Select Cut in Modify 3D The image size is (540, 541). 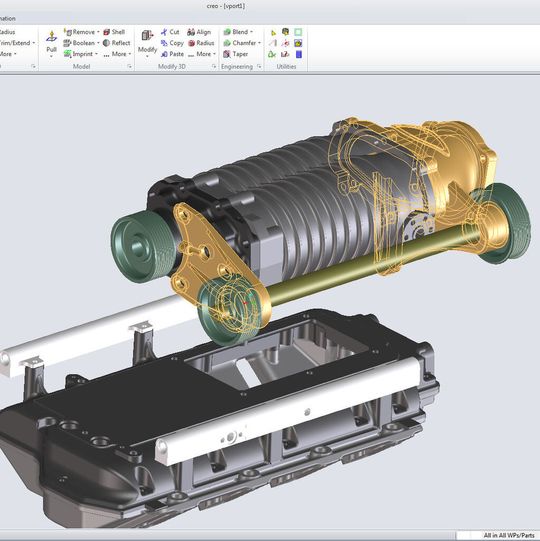point(170,32)
